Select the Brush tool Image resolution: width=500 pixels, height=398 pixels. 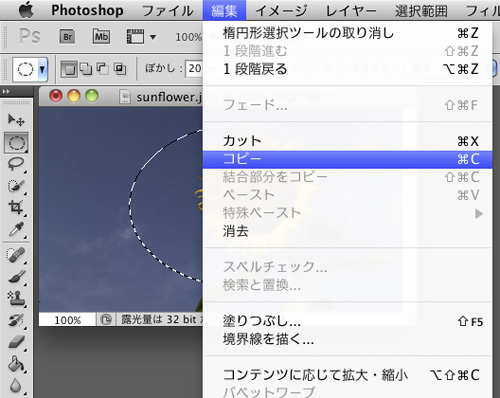point(16,277)
